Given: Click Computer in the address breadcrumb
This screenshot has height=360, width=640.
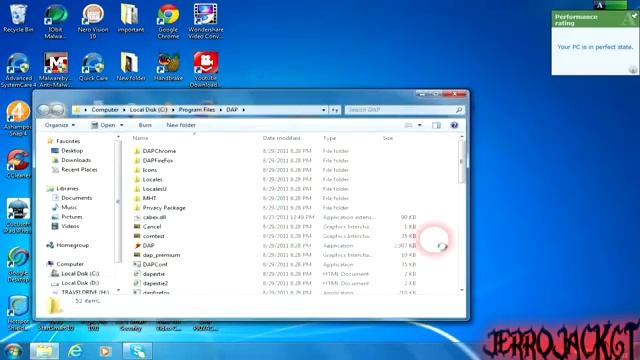Looking at the screenshot, I should click(105, 110).
